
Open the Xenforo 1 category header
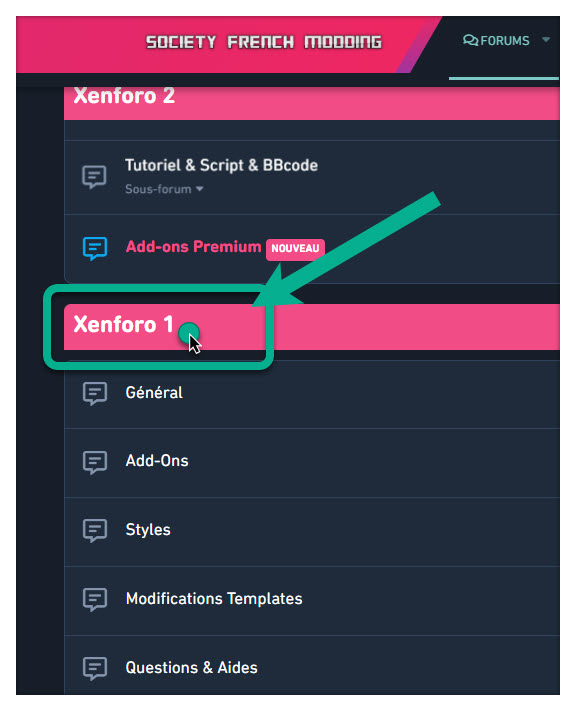(x=123, y=325)
